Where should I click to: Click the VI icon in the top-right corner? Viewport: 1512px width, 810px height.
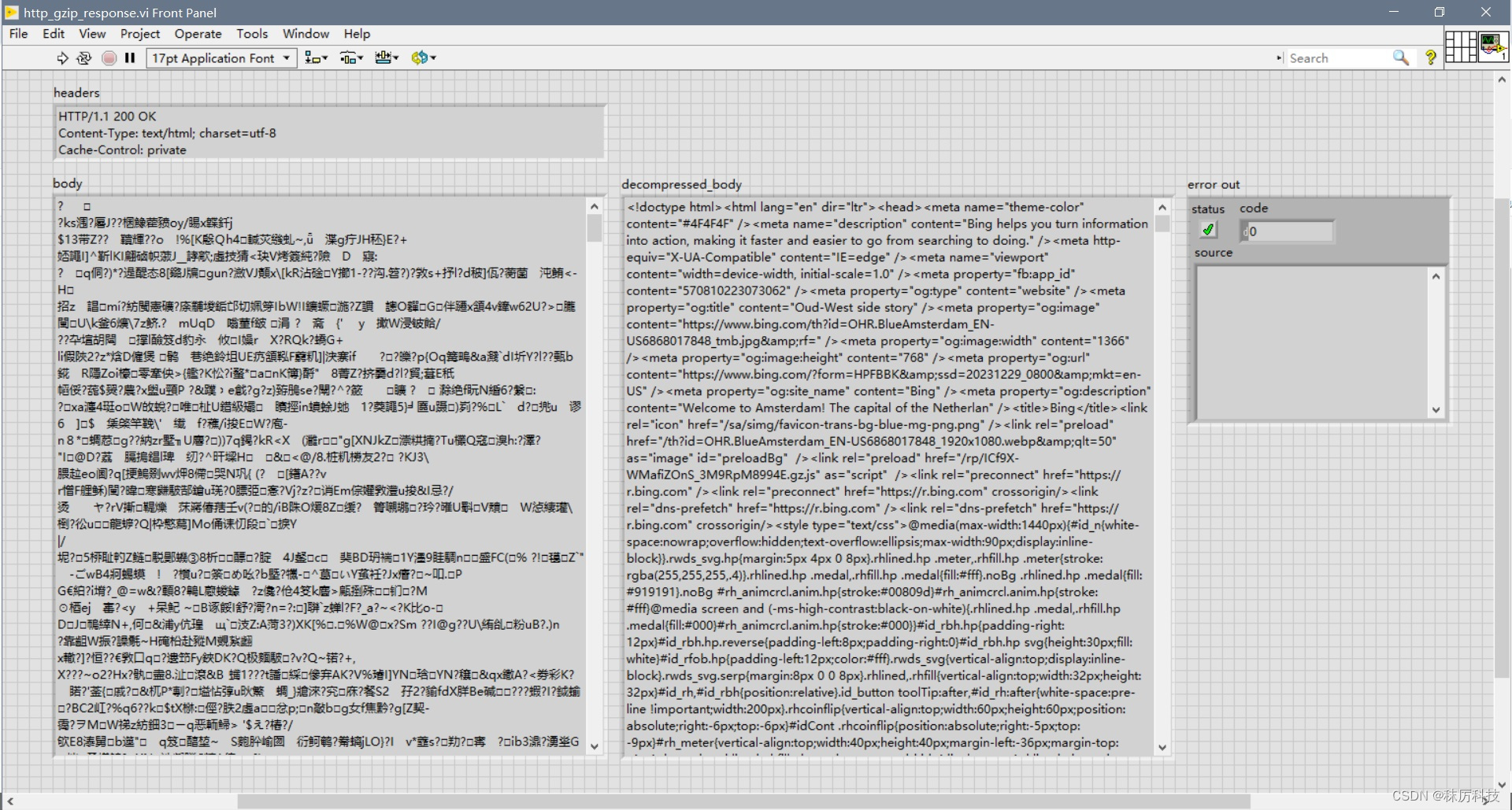[1492, 46]
